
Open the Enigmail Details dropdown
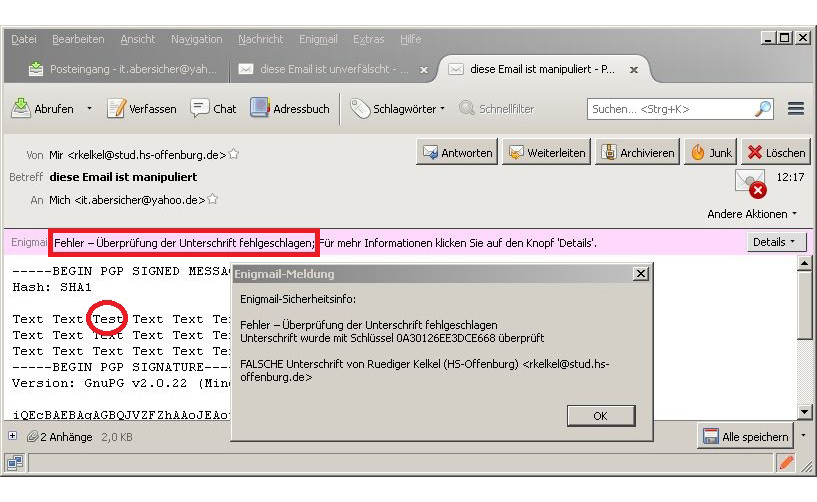click(776, 242)
